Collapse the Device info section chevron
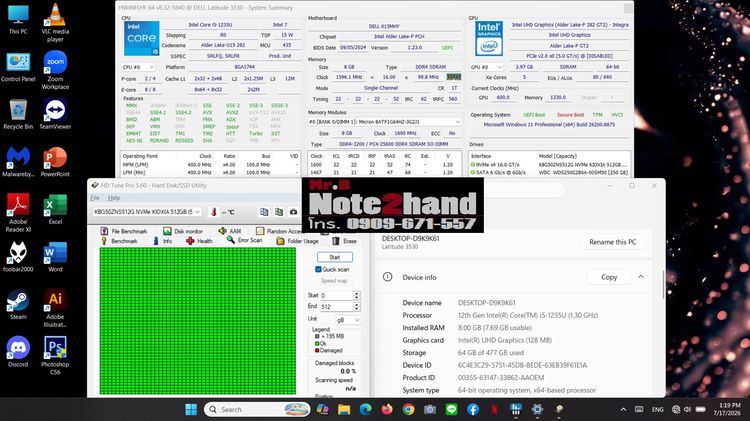The image size is (750, 421). (640, 277)
